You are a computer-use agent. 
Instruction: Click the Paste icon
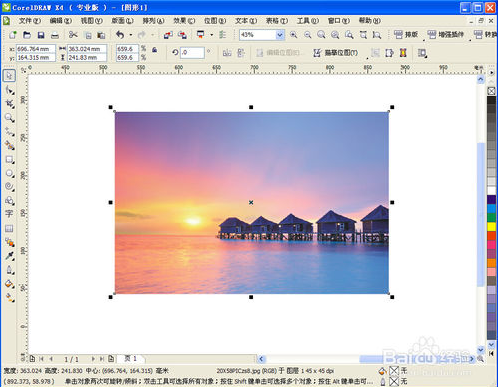pos(101,35)
